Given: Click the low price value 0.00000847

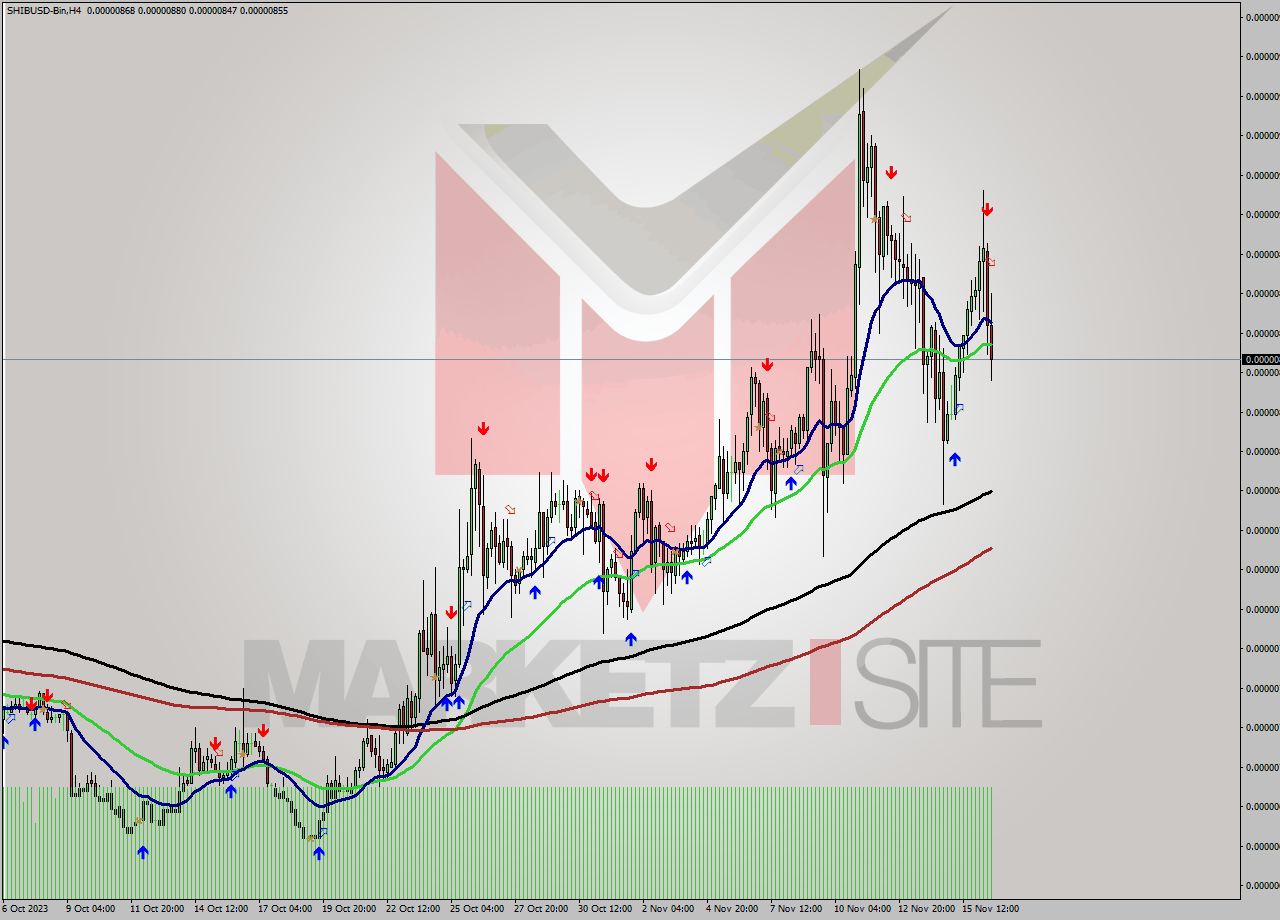Looking at the screenshot, I should (x=213, y=10).
